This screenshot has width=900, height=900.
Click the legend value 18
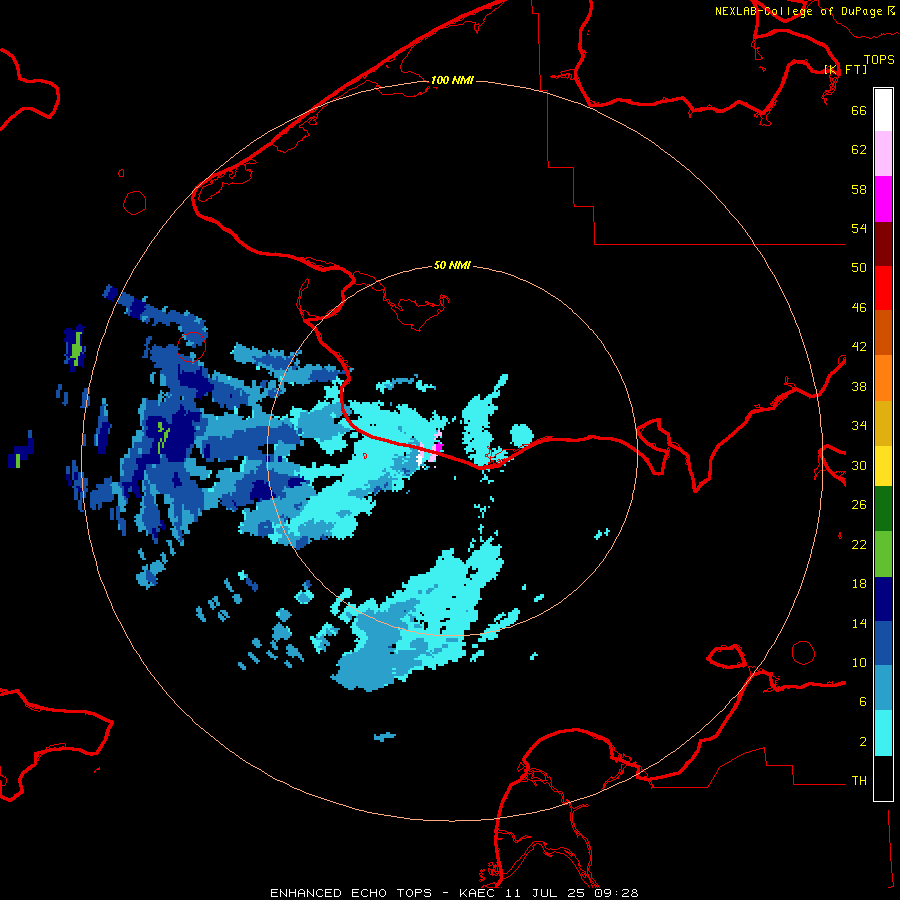(x=859, y=584)
